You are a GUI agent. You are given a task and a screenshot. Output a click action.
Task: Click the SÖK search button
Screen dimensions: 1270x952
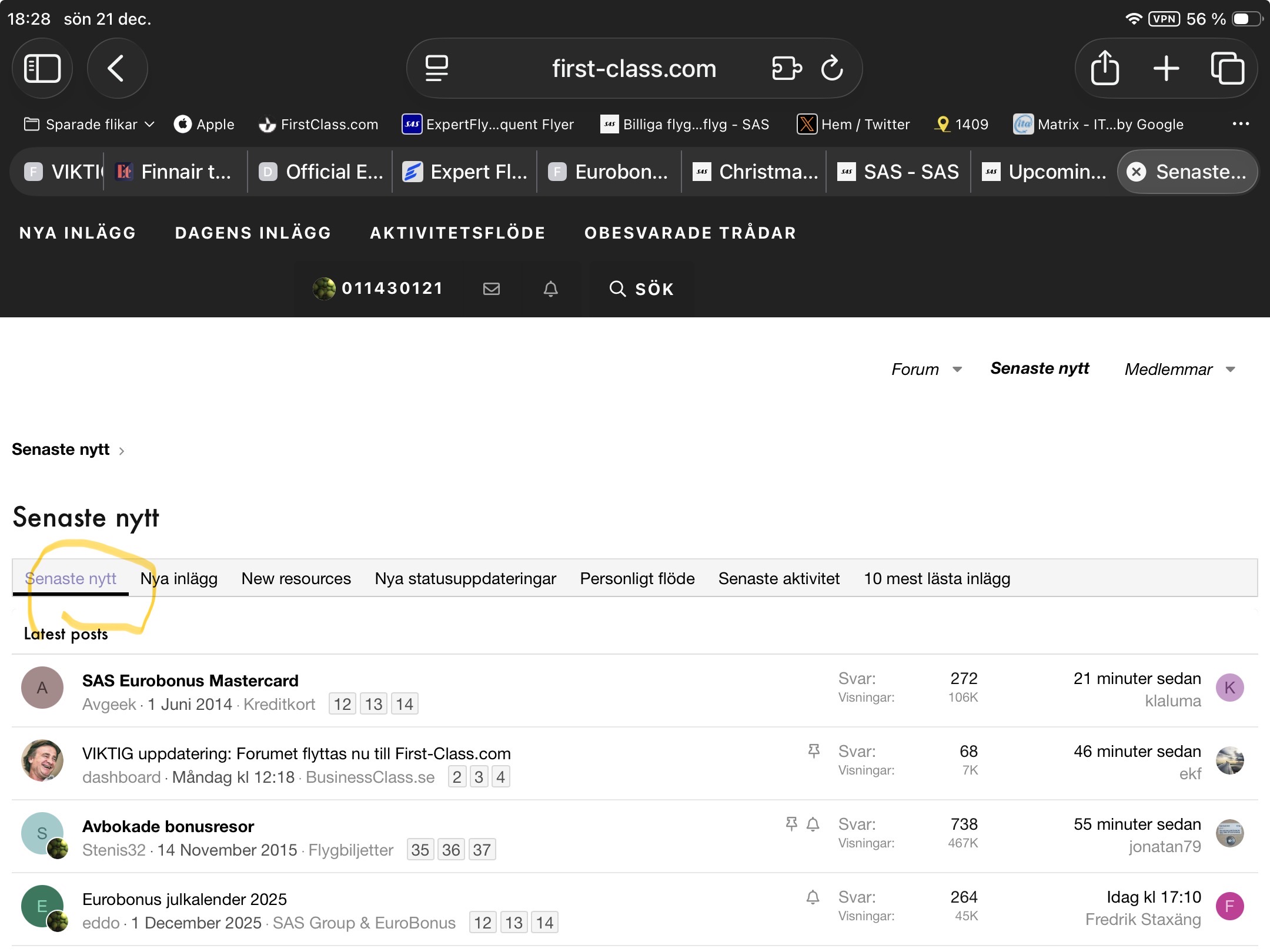[x=641, y=289]
